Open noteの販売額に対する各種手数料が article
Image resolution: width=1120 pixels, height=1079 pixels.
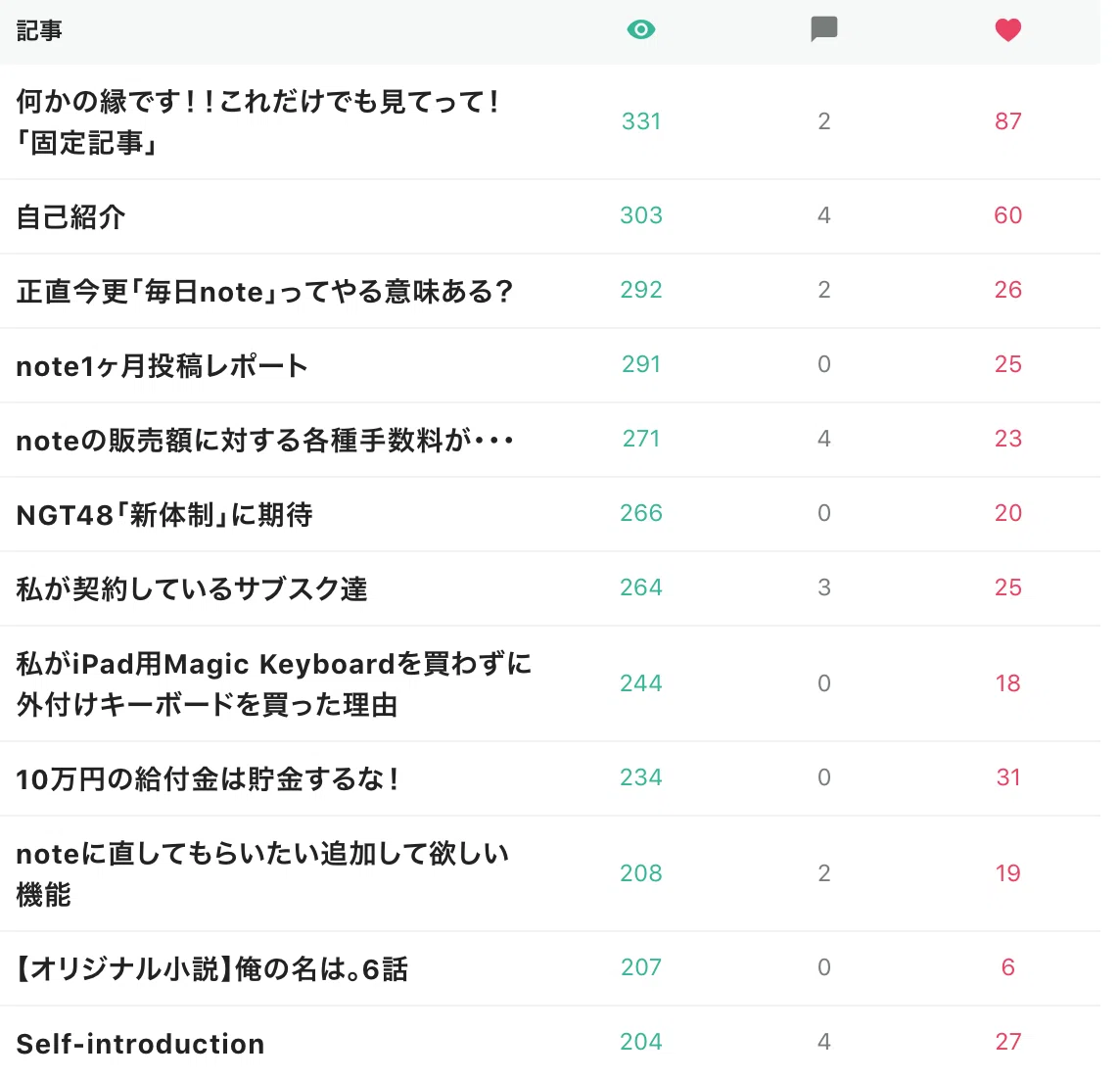tap(265, 440)
